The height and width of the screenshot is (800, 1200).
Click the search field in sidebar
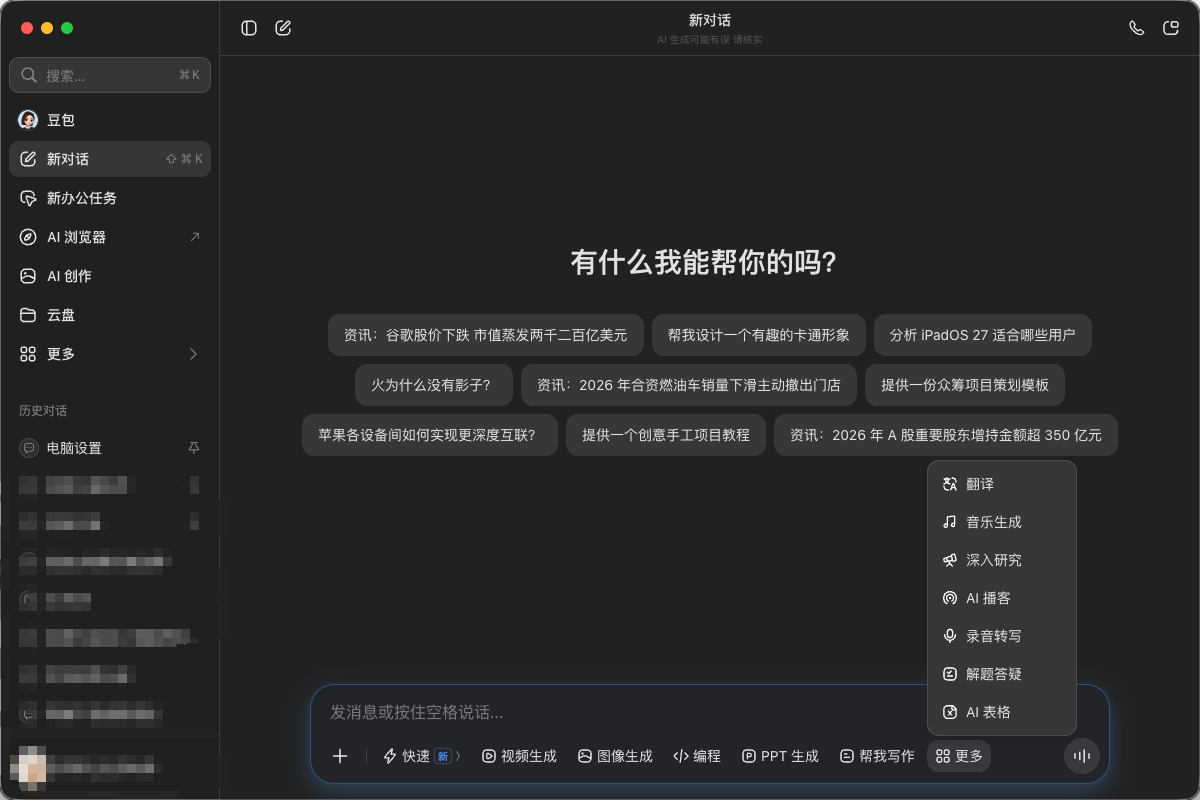point(110,75)
